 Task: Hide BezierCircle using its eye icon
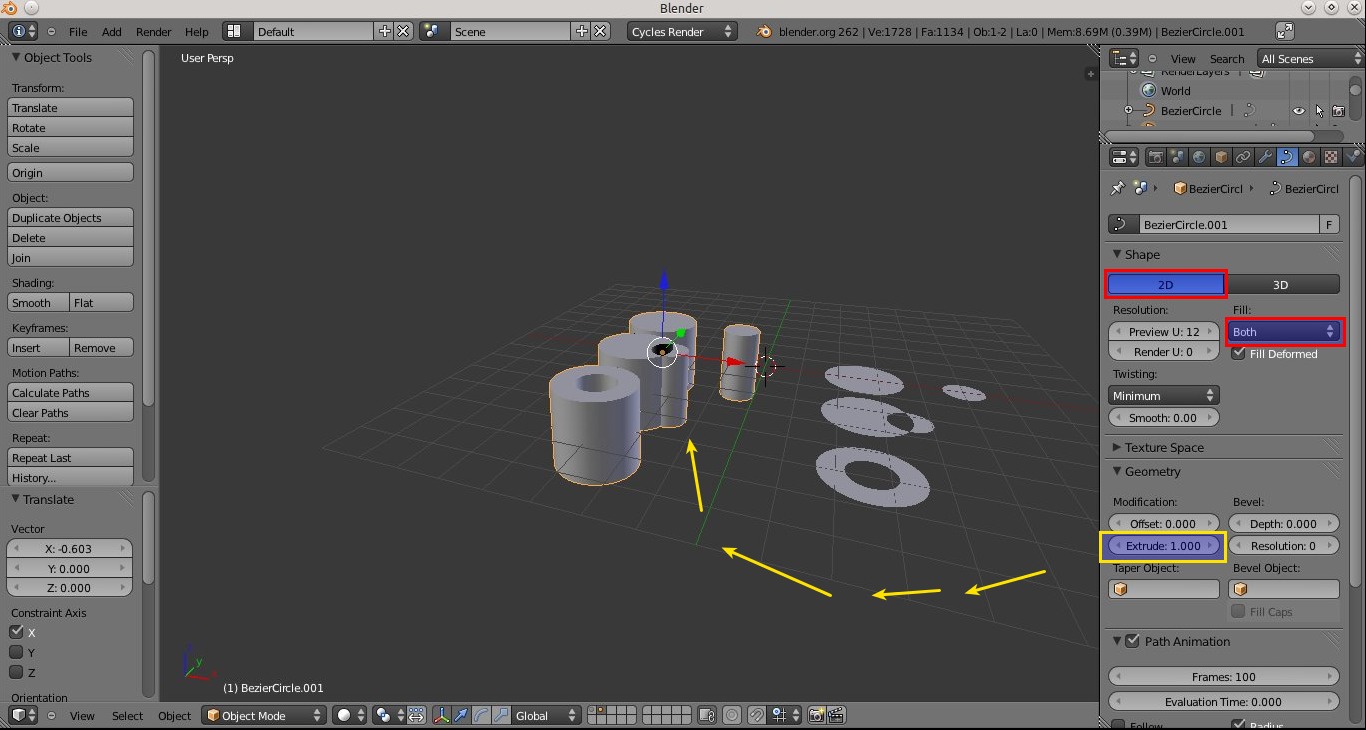point(1298,111)
